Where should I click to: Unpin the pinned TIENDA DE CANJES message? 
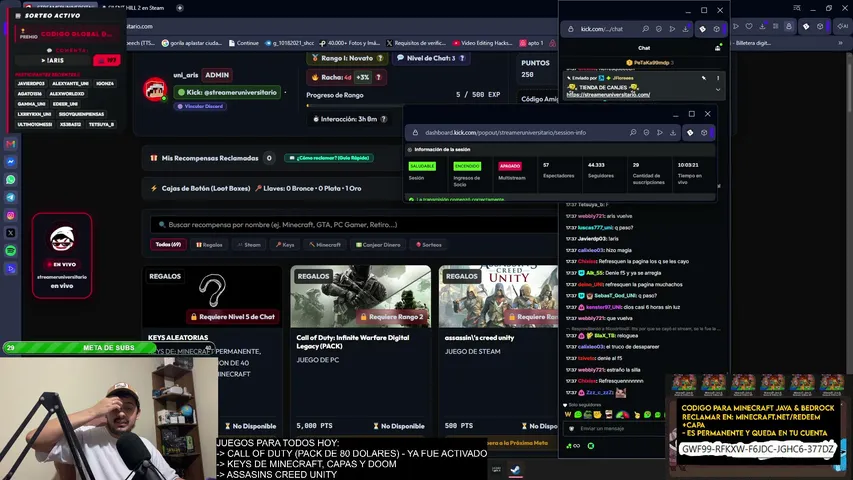(x=704, y=78)
